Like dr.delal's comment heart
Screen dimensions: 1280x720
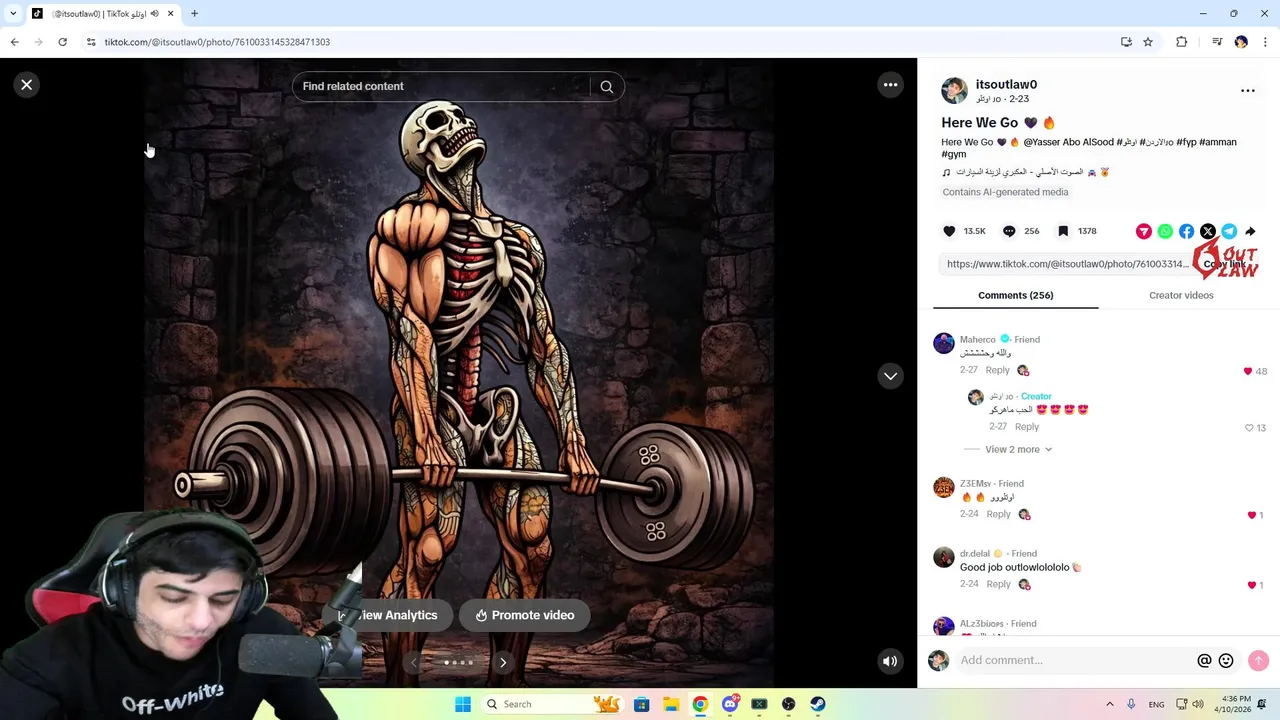(x=1251, y=585)
